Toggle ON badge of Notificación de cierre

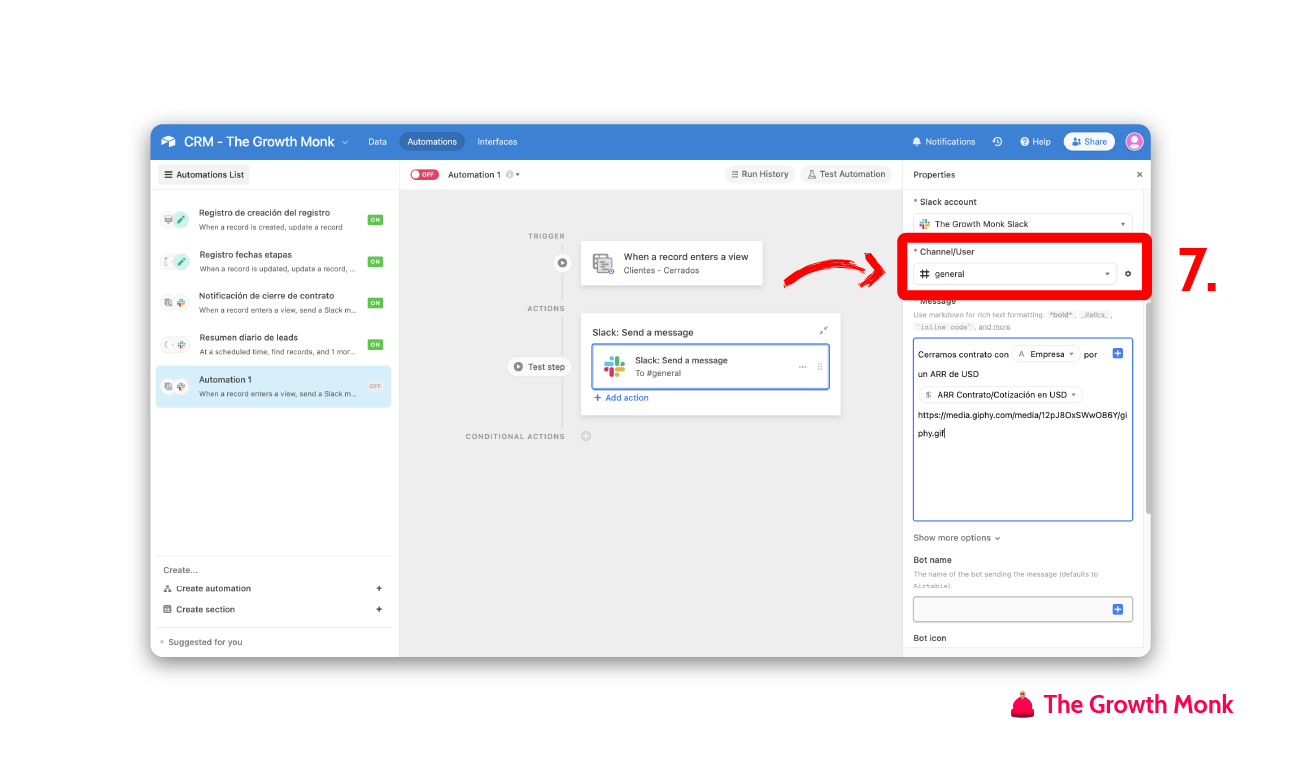pos(375,303)
